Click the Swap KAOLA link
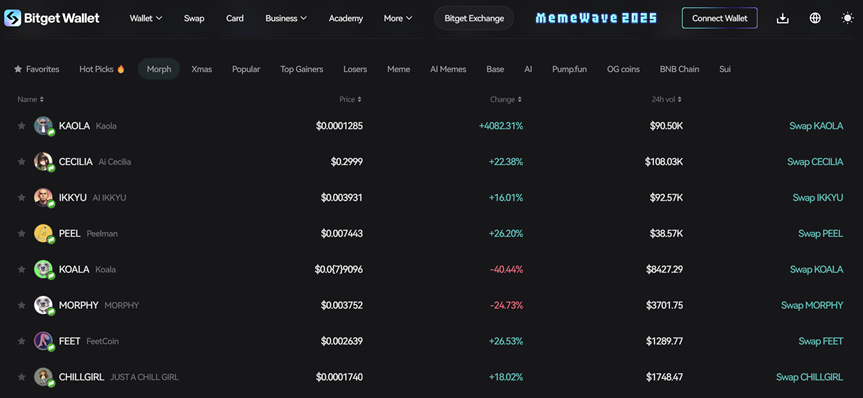Screen dimensions: 863x398 pos(816,126)
